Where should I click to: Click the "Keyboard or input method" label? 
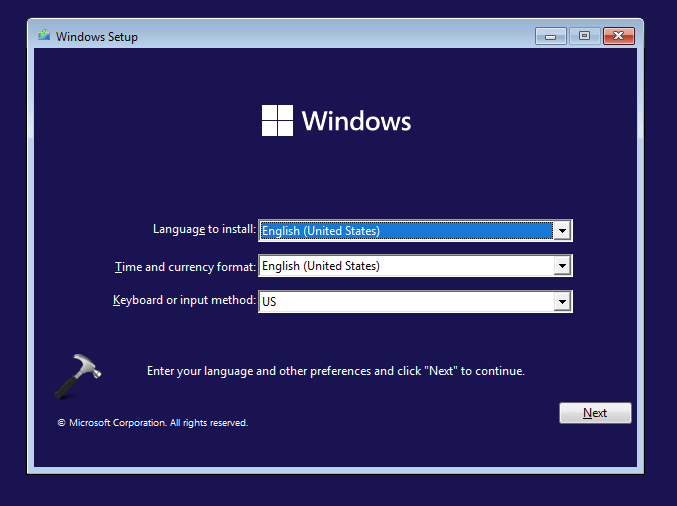click(x=184, y=300)
